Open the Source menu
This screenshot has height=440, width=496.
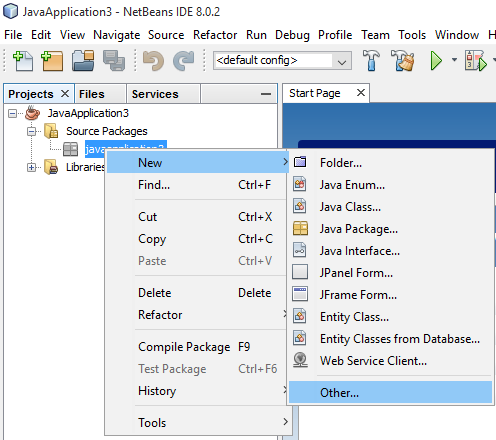(166, 35)
